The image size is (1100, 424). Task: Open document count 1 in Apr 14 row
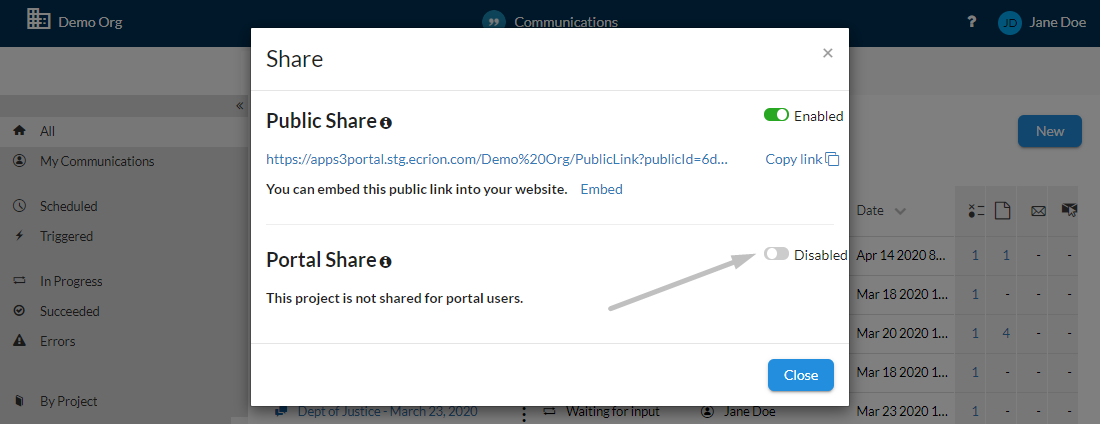[x=1006, y=256]
